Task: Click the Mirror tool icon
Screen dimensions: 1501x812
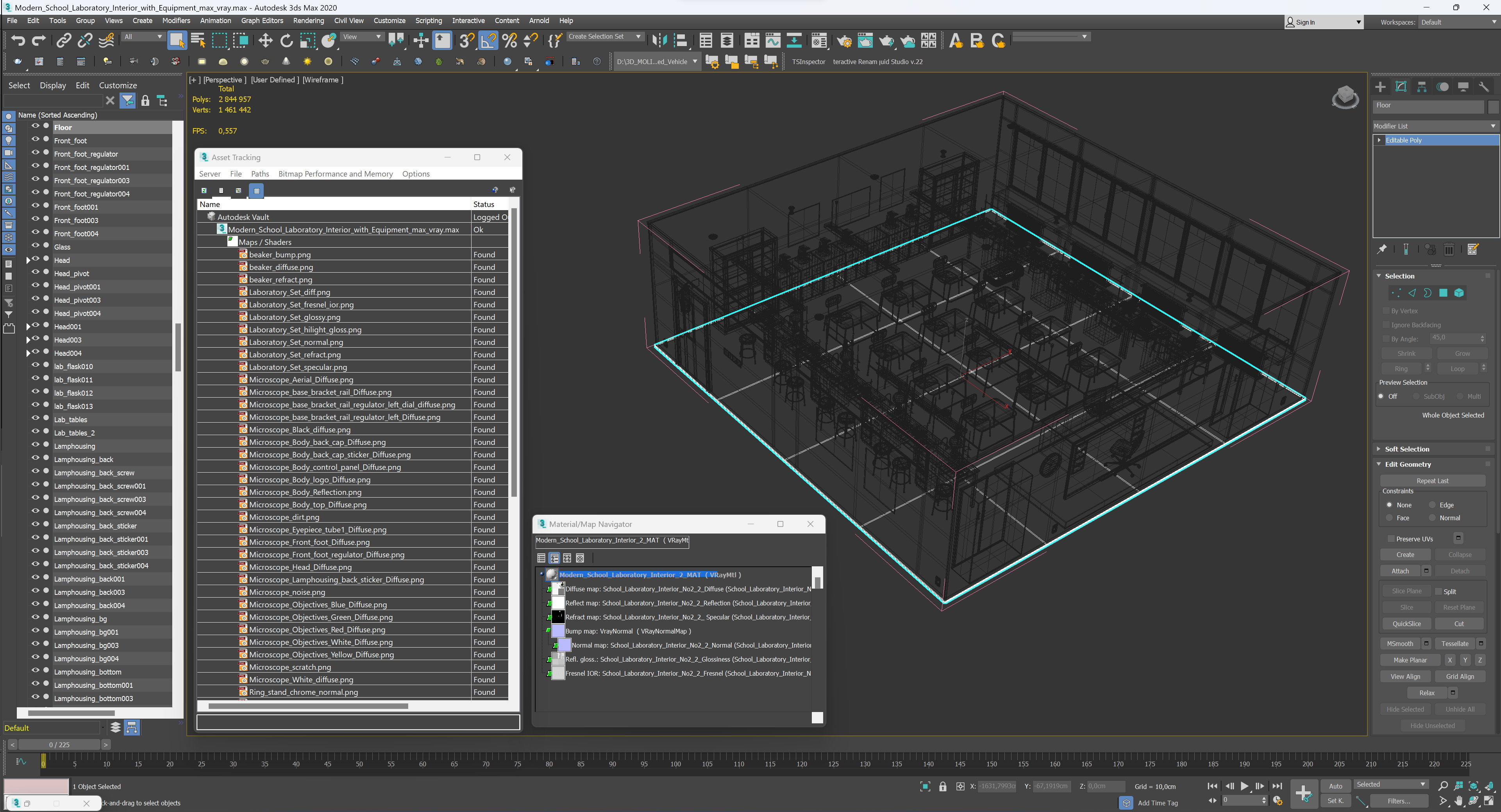Action: coord(659,40)
